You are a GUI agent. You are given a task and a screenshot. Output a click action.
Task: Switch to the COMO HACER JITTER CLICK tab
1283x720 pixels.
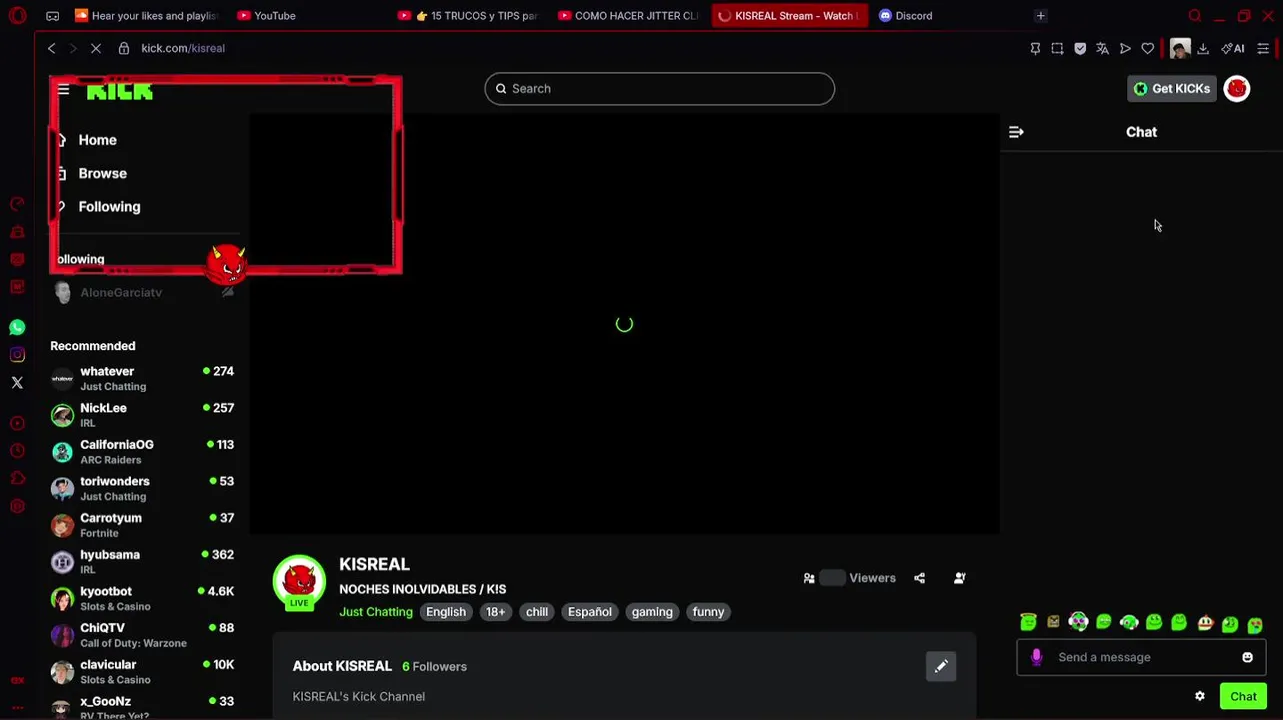(x=630, y=16)
